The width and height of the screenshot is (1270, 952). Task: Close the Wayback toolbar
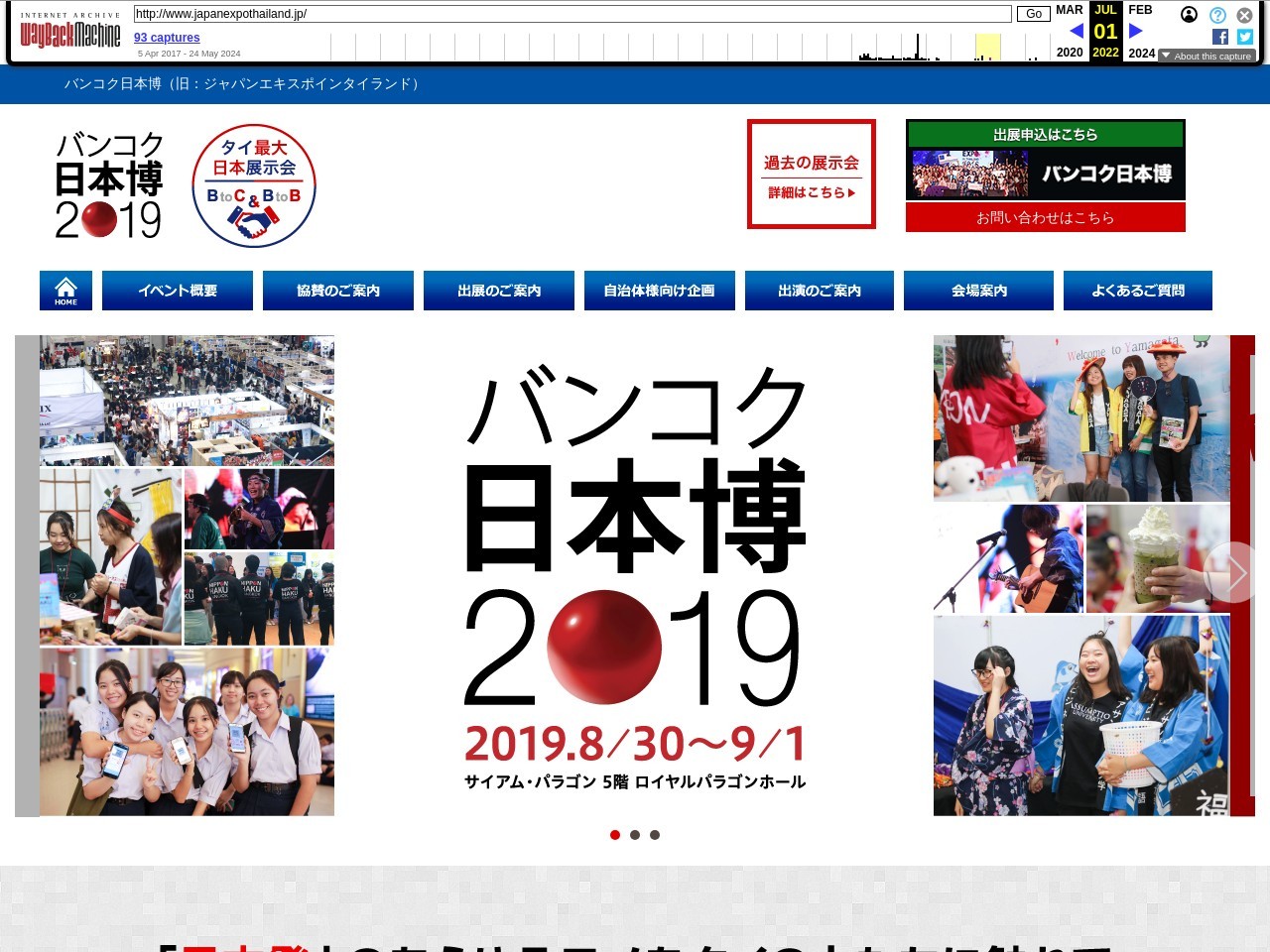pyautogui.click(x=1244, y=15)
